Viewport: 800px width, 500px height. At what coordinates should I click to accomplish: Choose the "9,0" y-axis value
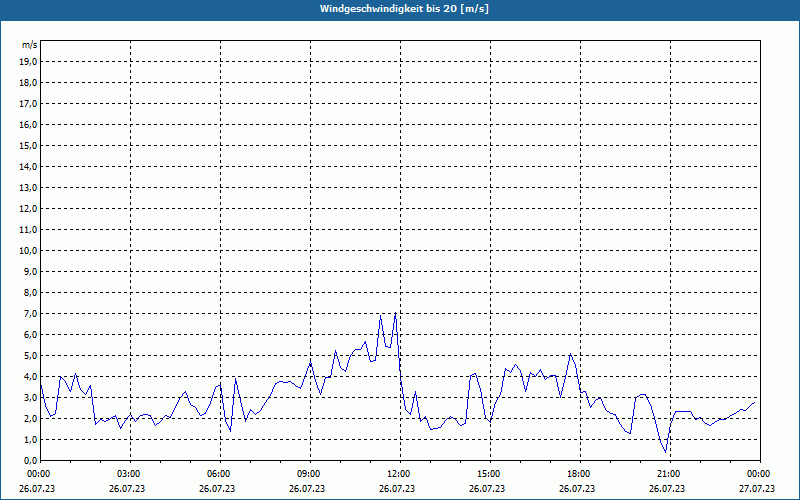point(30,271)
